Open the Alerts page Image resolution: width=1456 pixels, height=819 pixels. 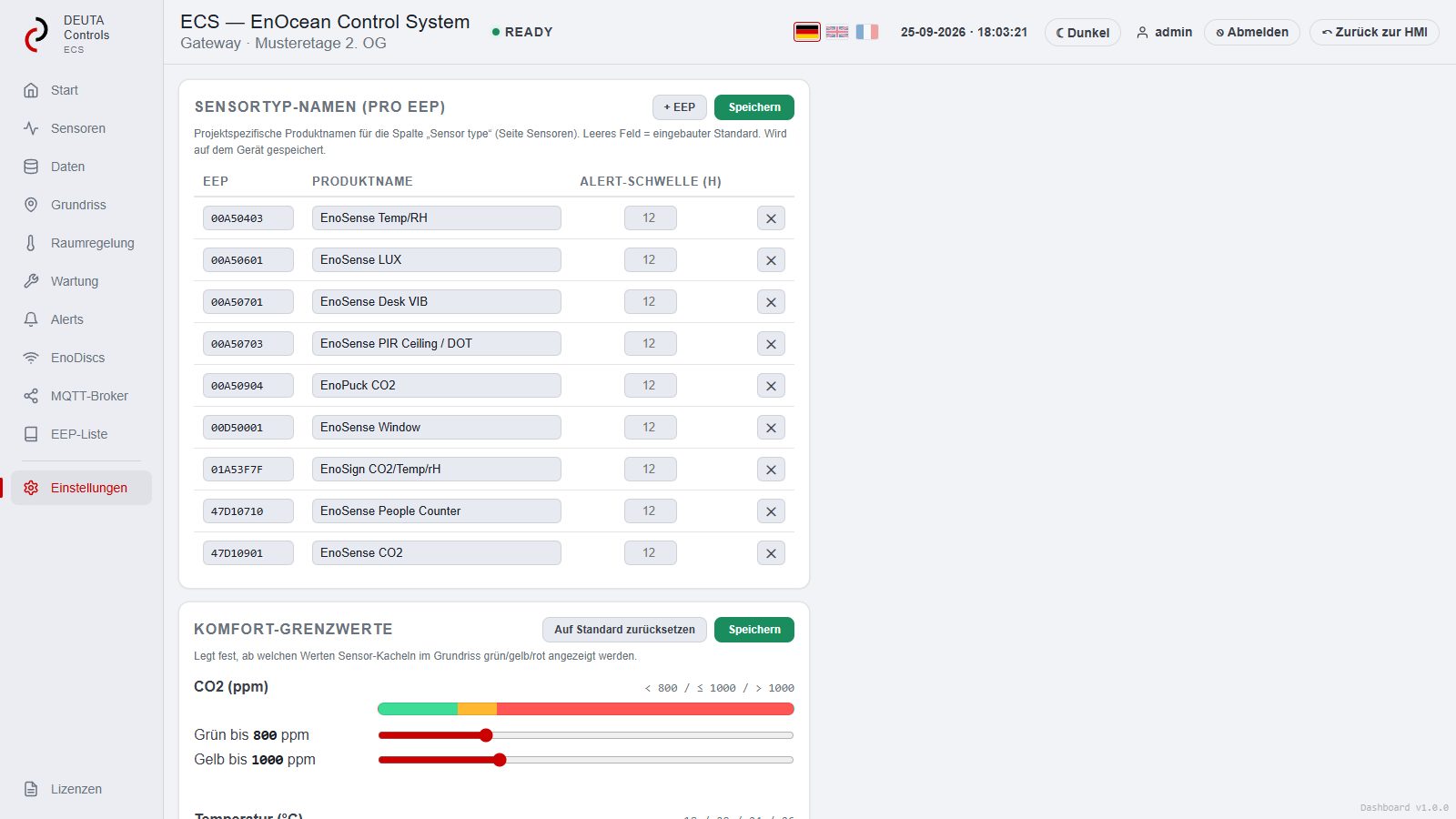[81, 319]
